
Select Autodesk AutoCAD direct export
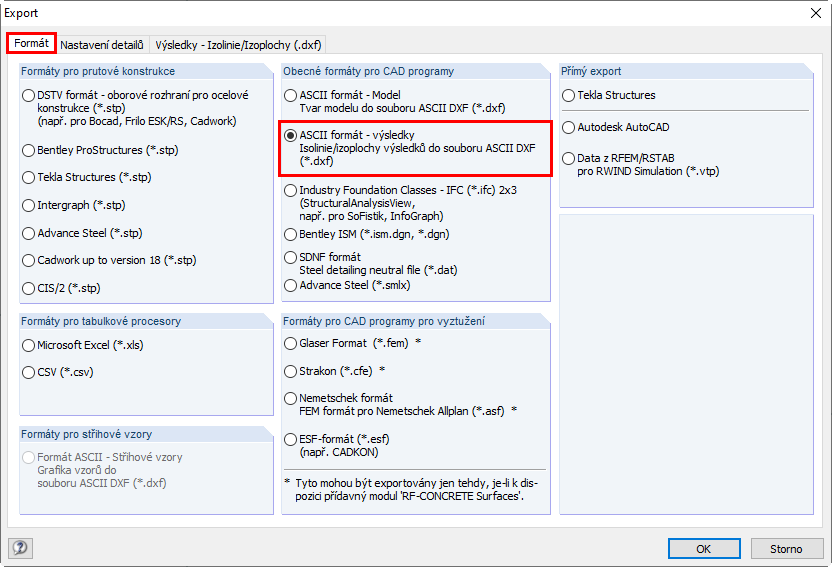click(568, 128)
